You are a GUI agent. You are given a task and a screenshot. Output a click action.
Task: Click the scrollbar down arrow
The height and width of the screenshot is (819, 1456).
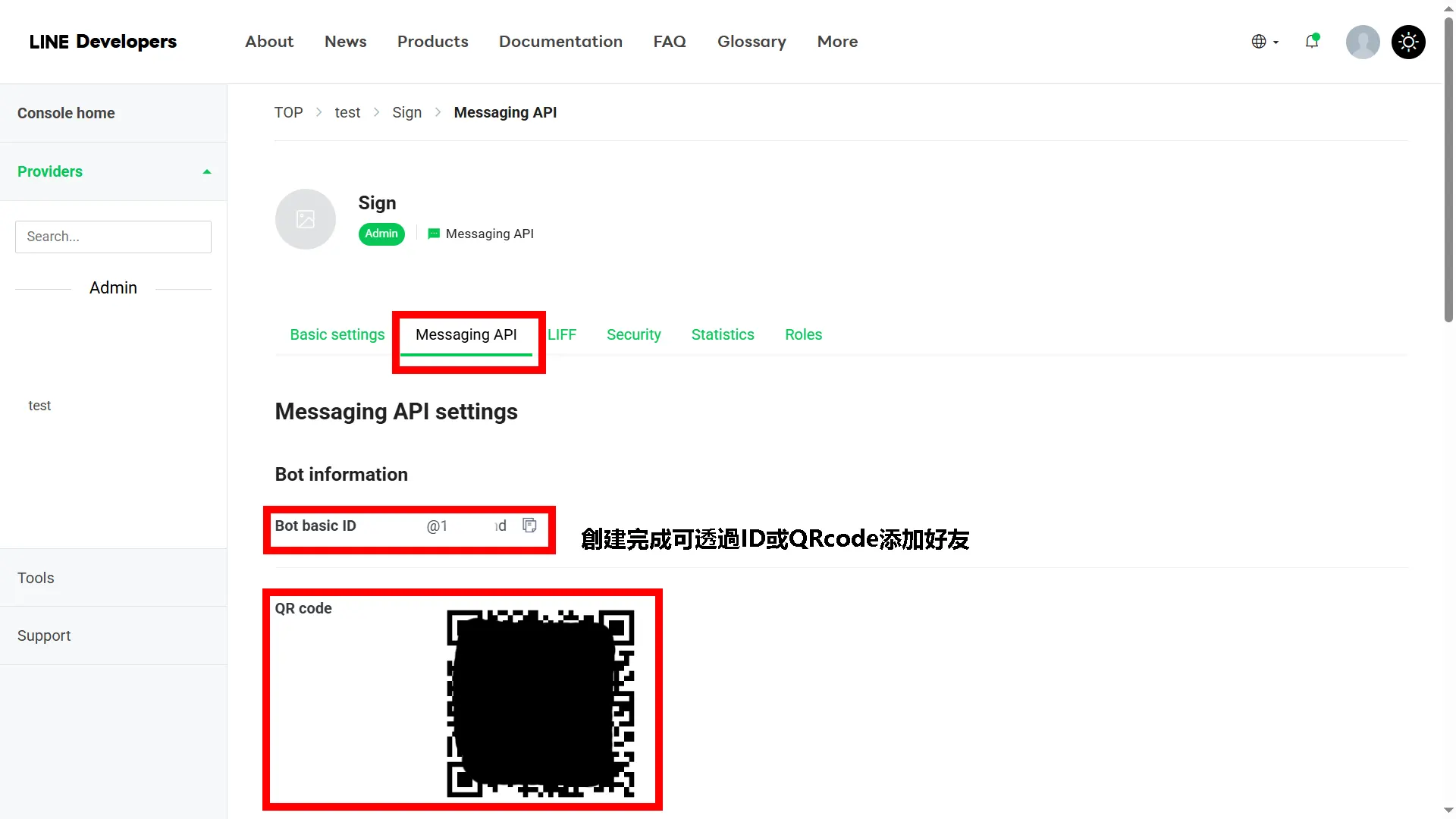tap(1448, 810)
